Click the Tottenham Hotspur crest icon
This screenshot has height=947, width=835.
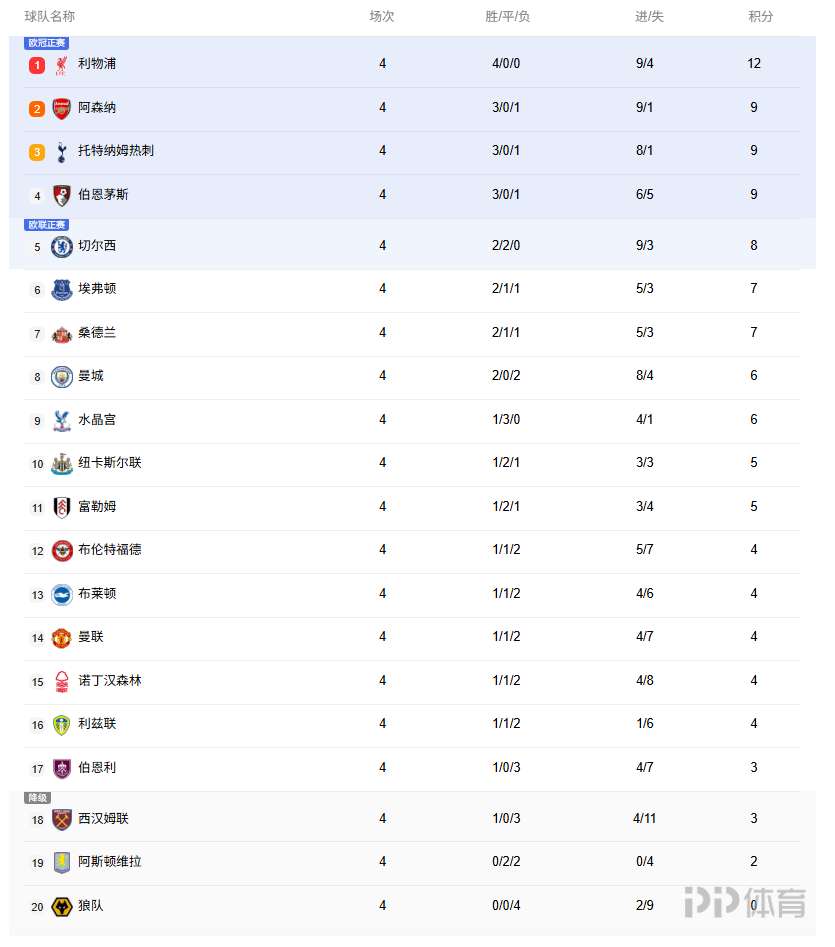pos(62,152)
